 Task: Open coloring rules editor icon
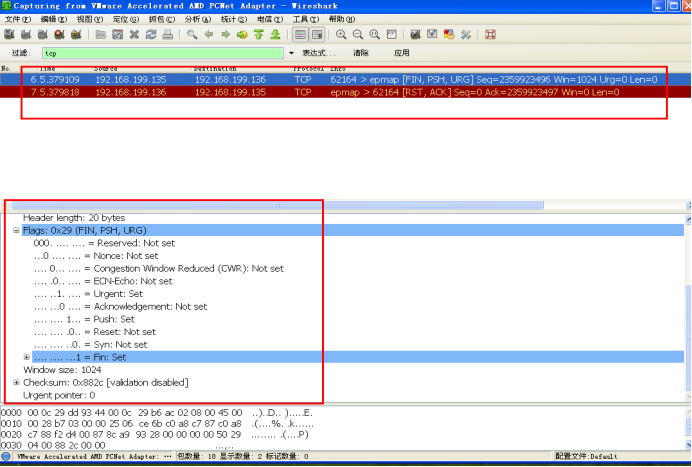click(x=449, y=34)
